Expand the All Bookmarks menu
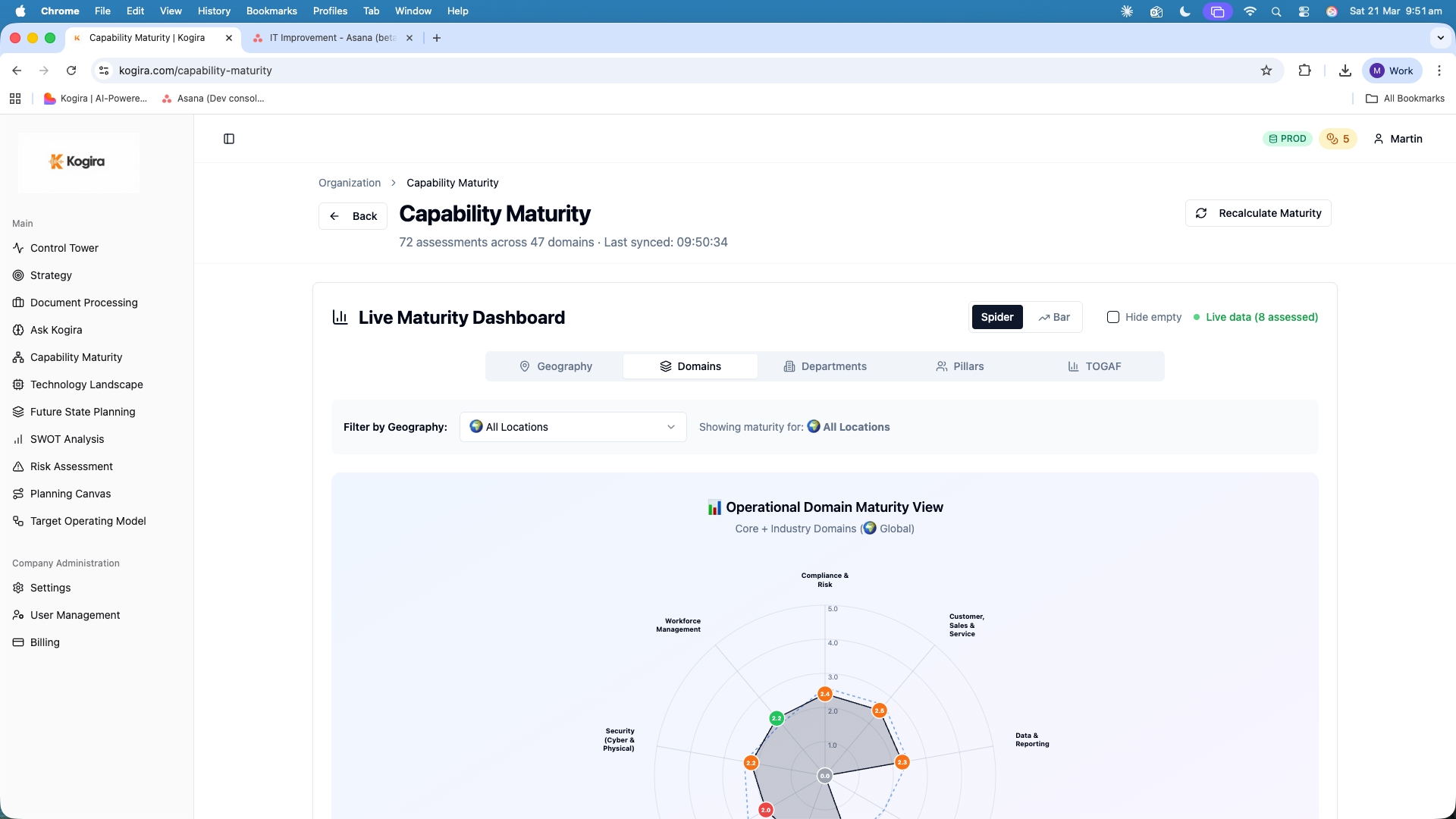This screenshot has height=819, width=1456. pos(1404,99)
